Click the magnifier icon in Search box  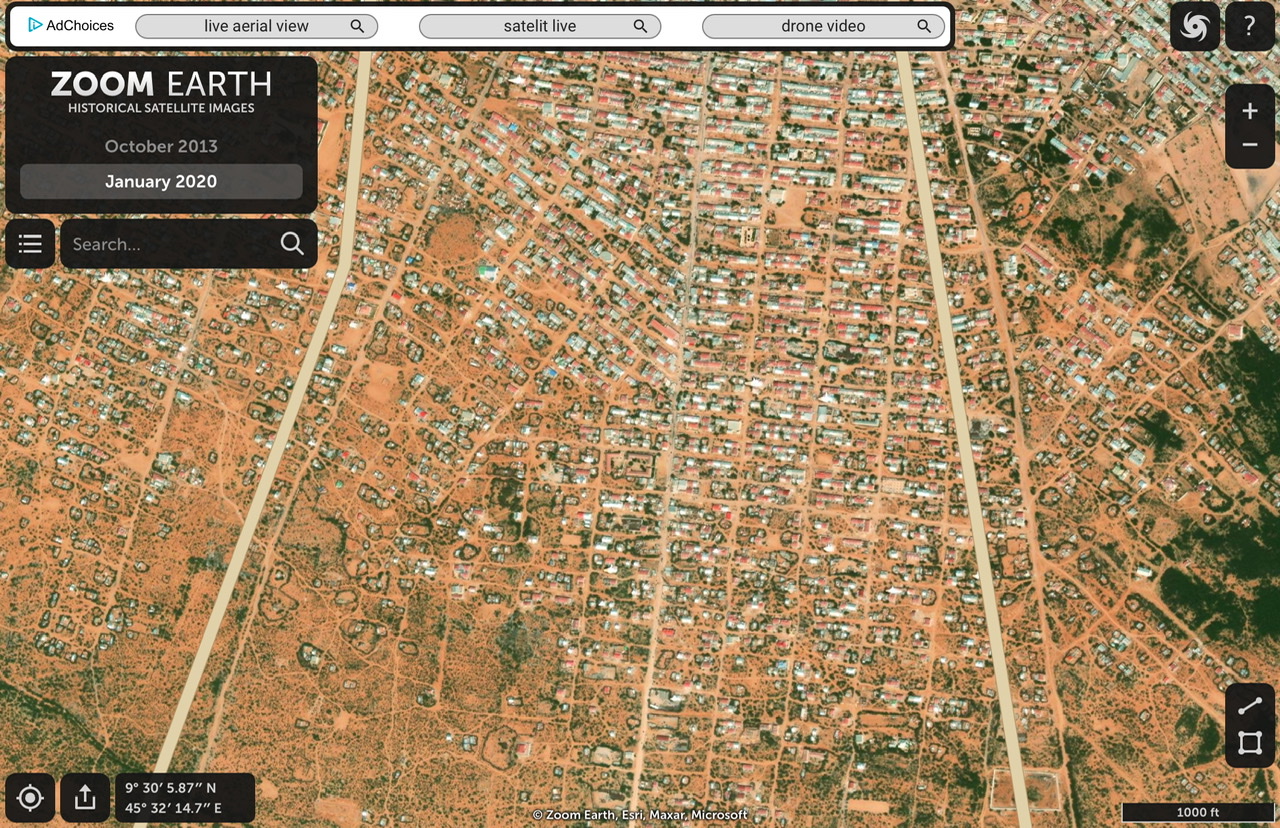292,244
